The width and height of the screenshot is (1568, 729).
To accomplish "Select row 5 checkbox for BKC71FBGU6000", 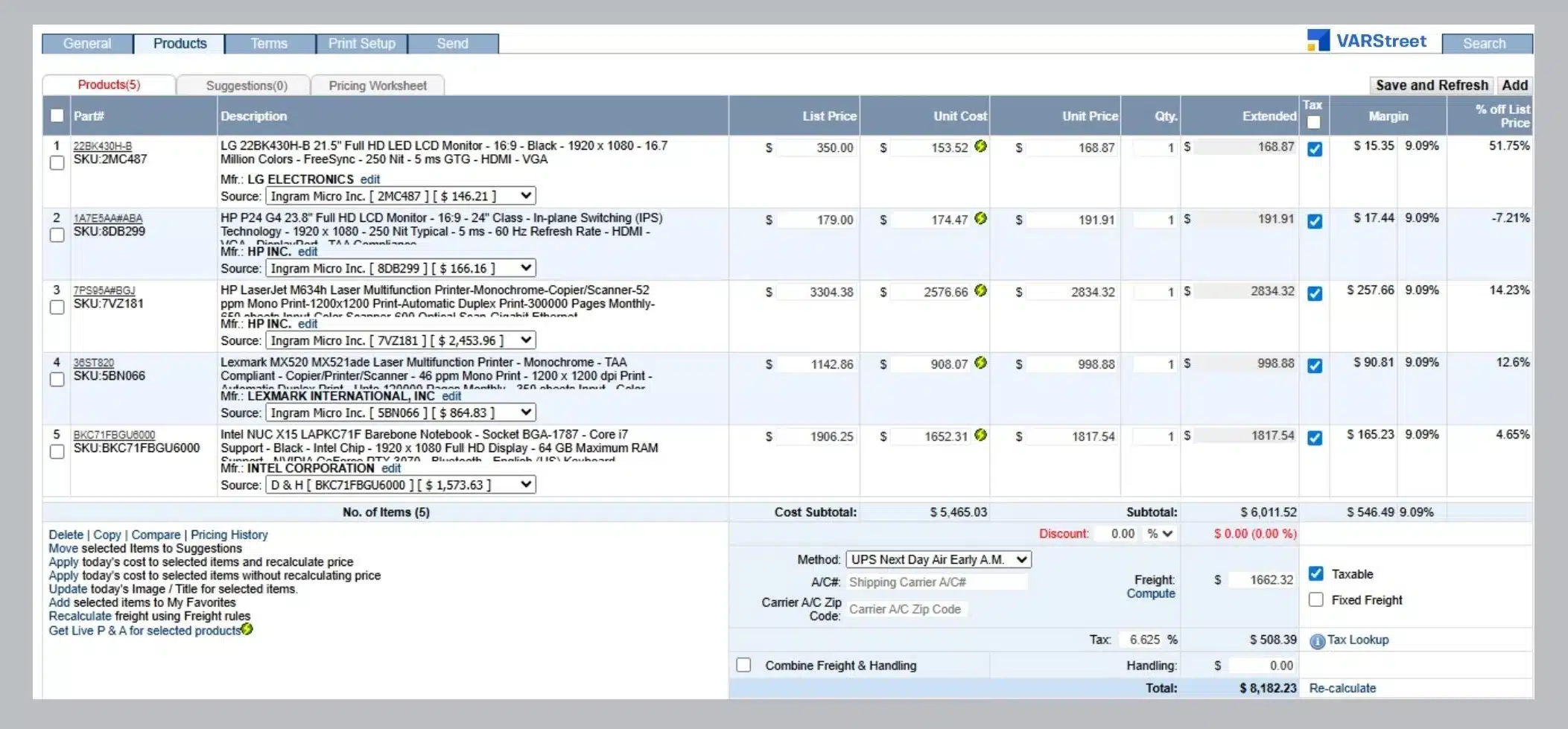I will click(x=57, y=451).
